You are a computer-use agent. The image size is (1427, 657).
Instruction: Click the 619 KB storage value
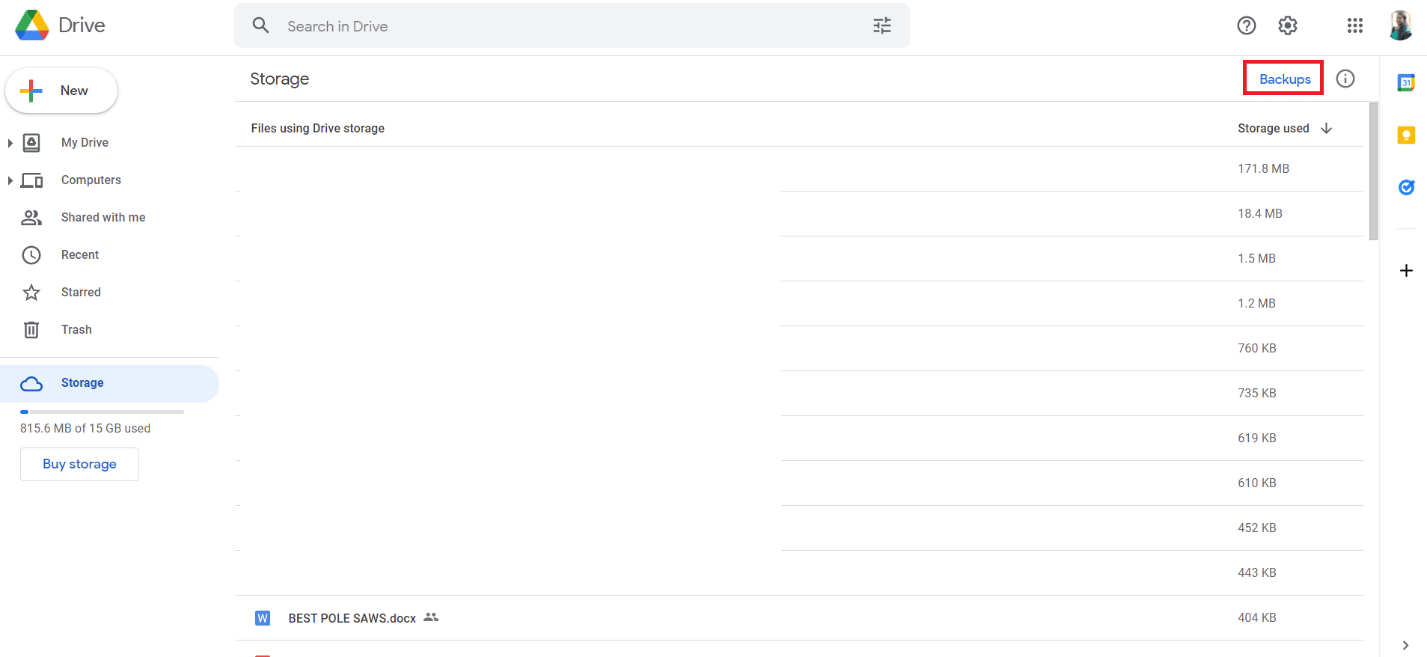tap(1257, 438)
